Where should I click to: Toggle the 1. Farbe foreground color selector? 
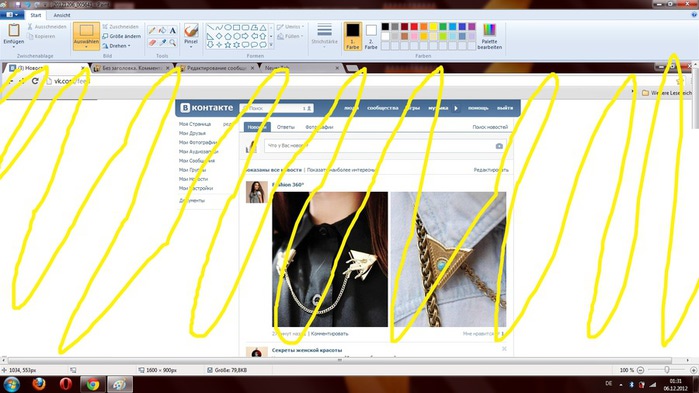click(353, 36)
